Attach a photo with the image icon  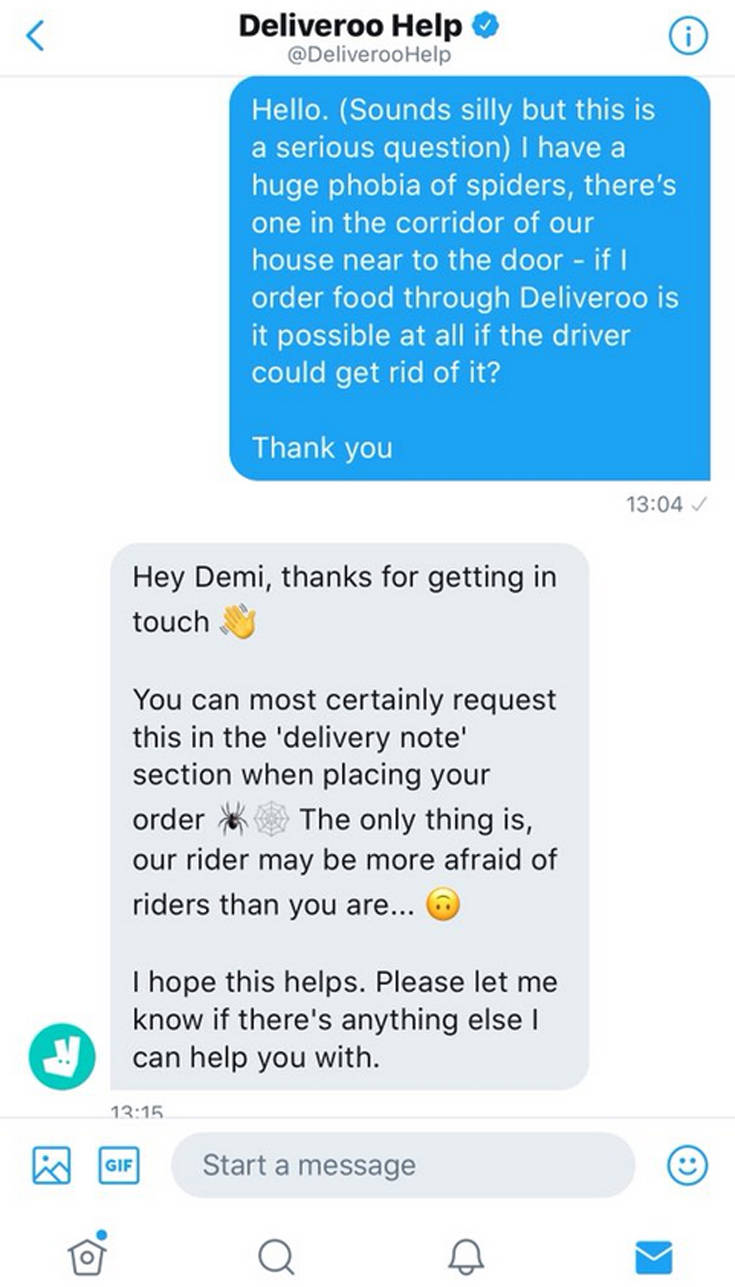tap(51, 1165)
